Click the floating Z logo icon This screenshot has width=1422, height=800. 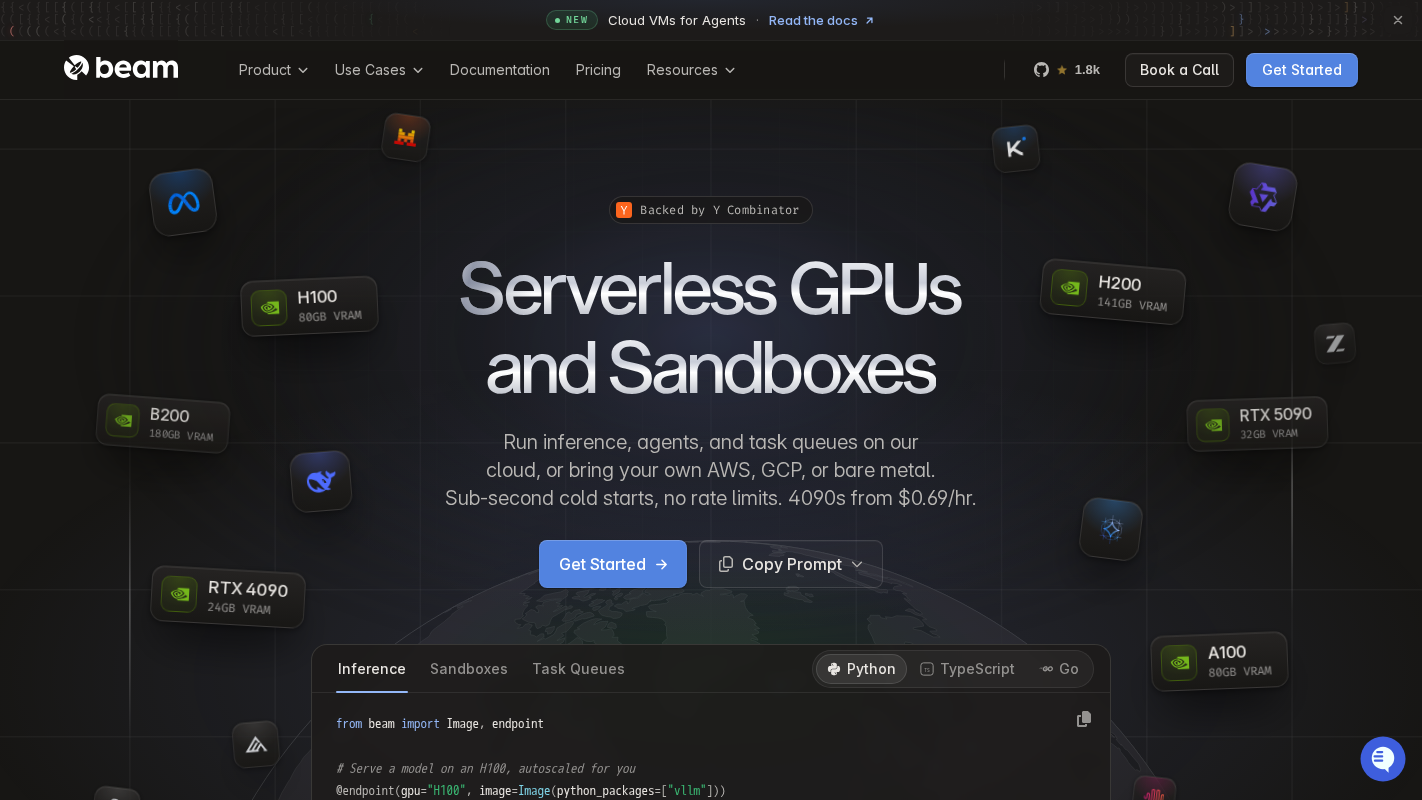pos(1335,343)
